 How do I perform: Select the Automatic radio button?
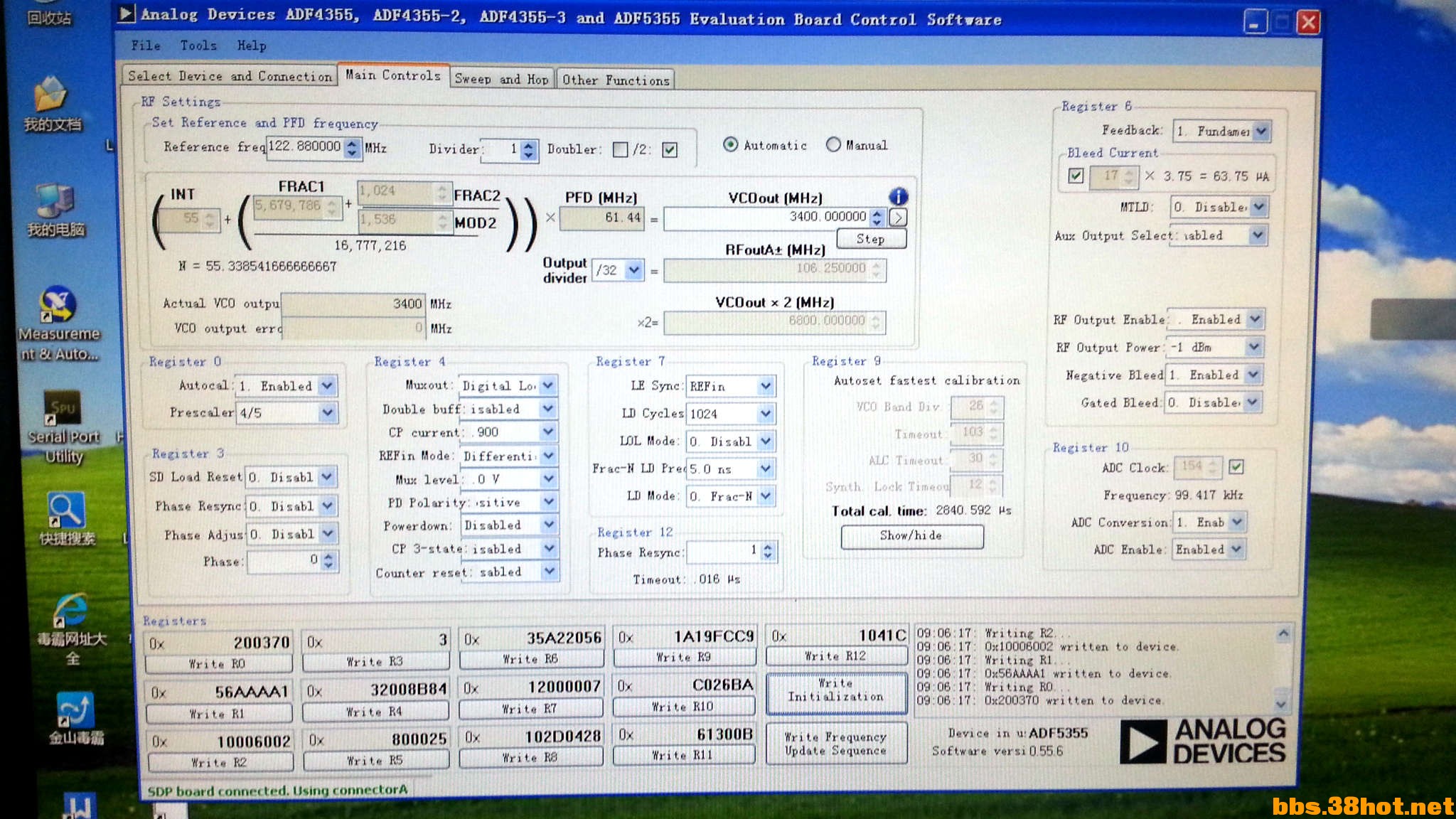click(x=730, y=144)
